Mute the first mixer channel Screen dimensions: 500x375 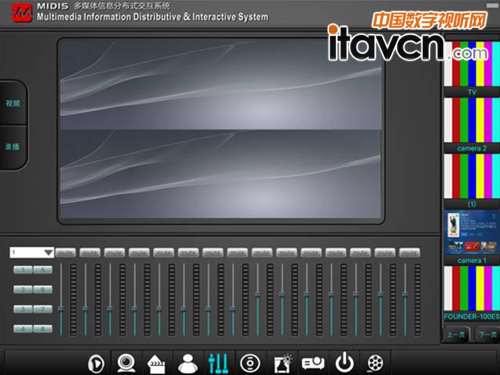tap(66, 253)
